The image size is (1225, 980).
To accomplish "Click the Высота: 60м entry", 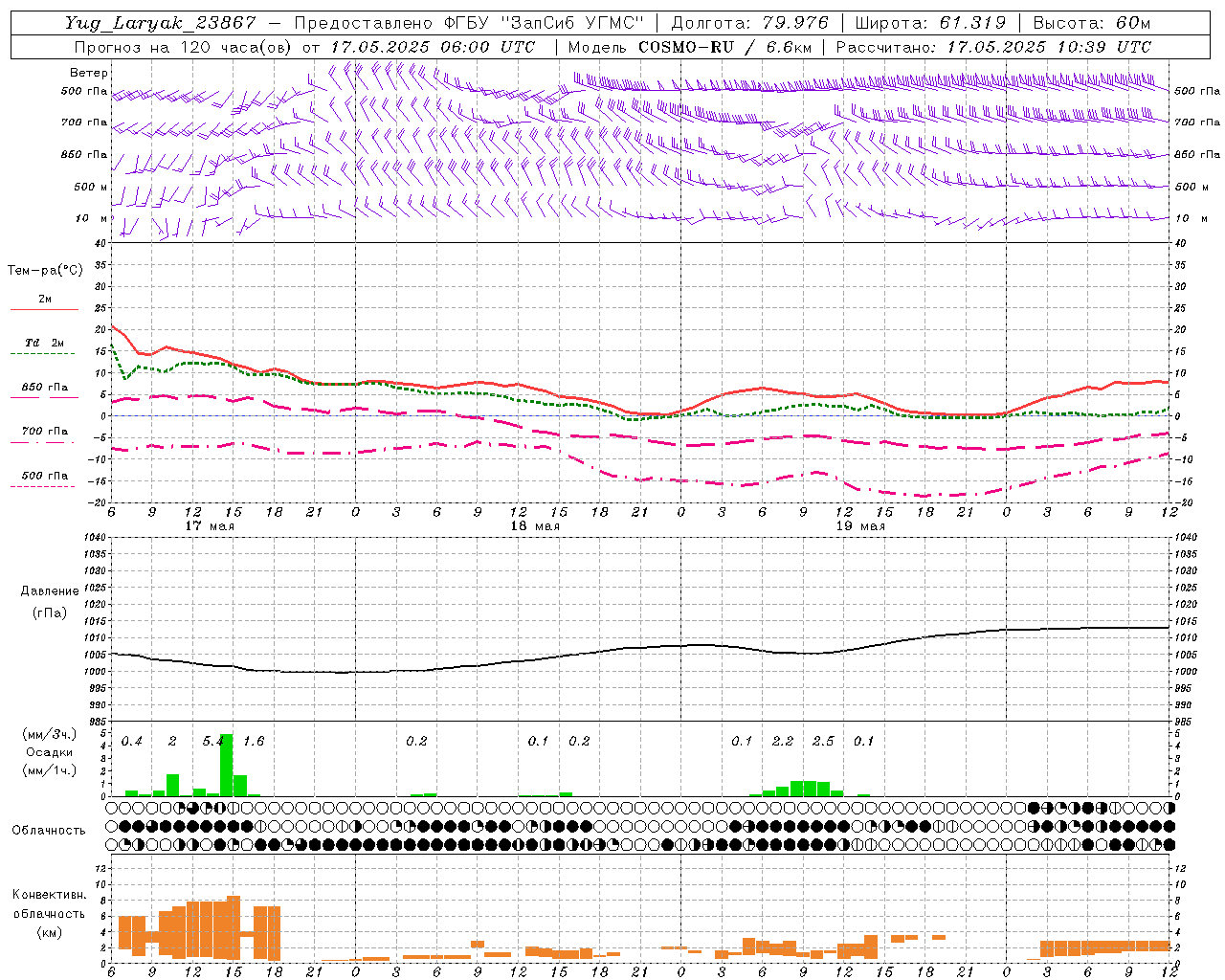I will click(x=1092, y=23).
